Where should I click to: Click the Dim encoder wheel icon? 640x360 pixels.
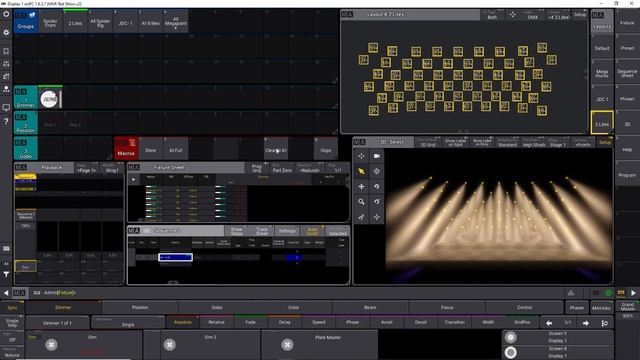point(51,345)
